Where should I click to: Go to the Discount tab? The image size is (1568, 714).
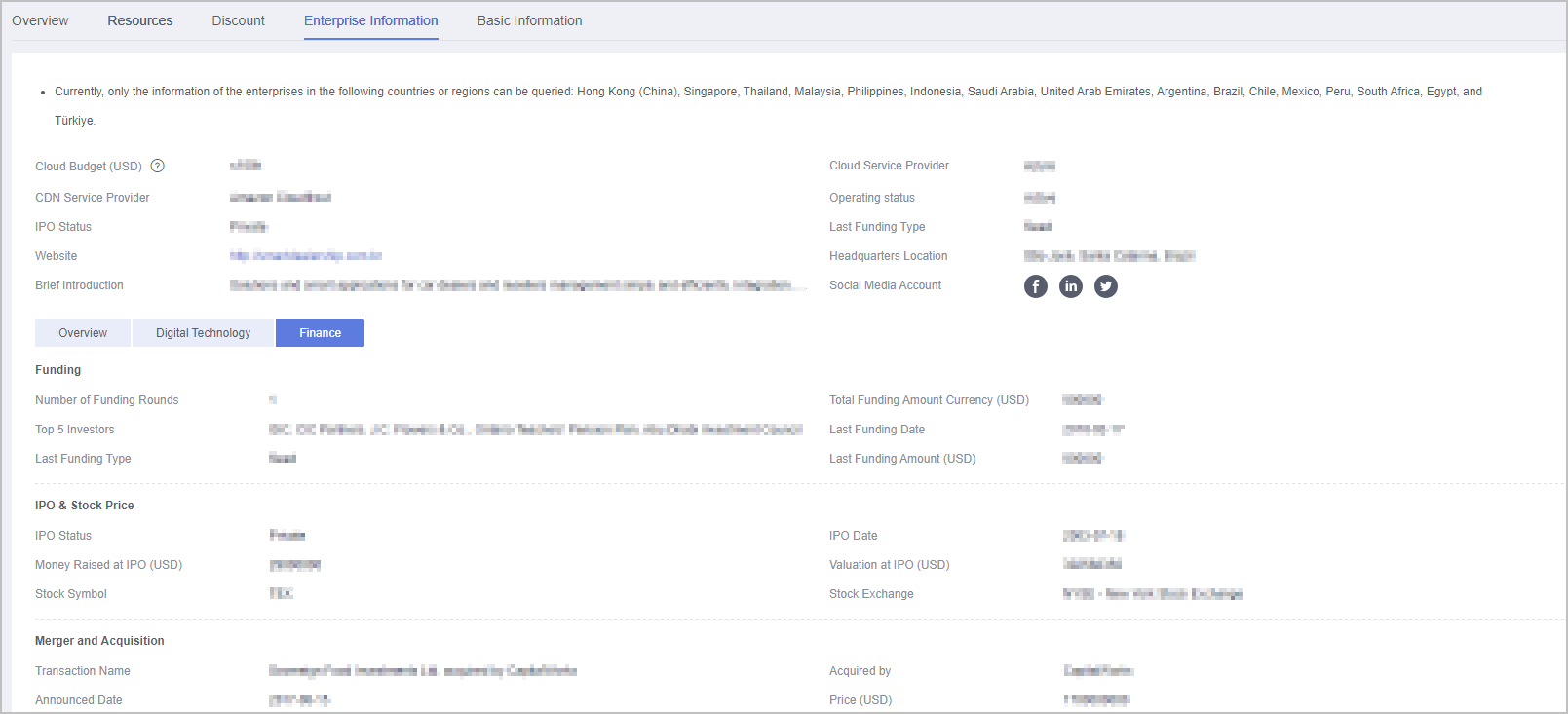tap(239, 20)
